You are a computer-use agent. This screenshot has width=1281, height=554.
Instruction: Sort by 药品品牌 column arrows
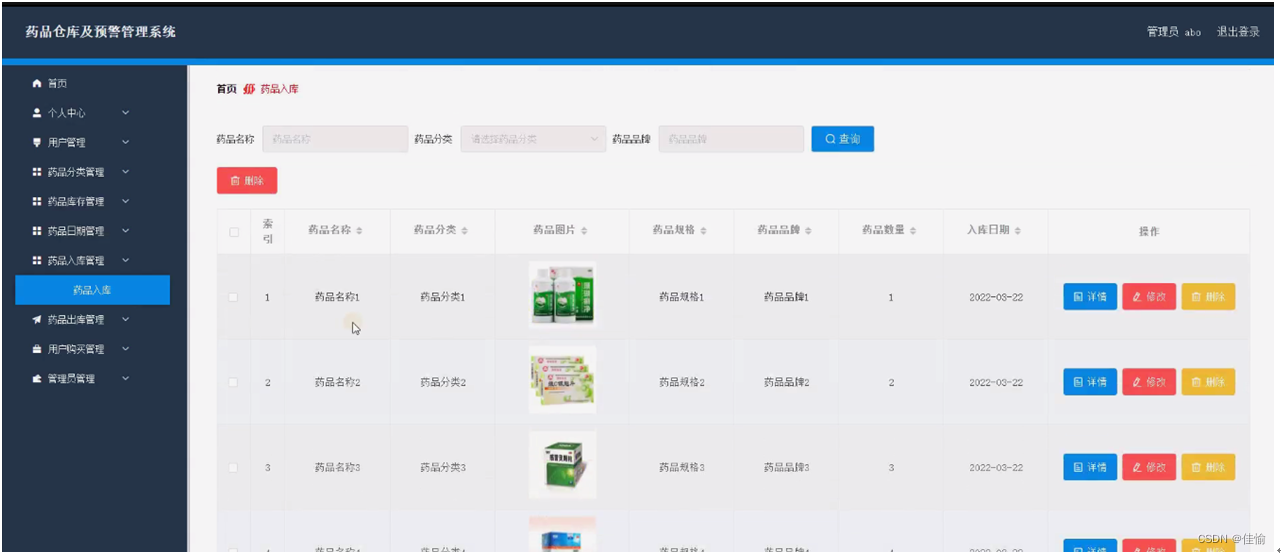808,231
